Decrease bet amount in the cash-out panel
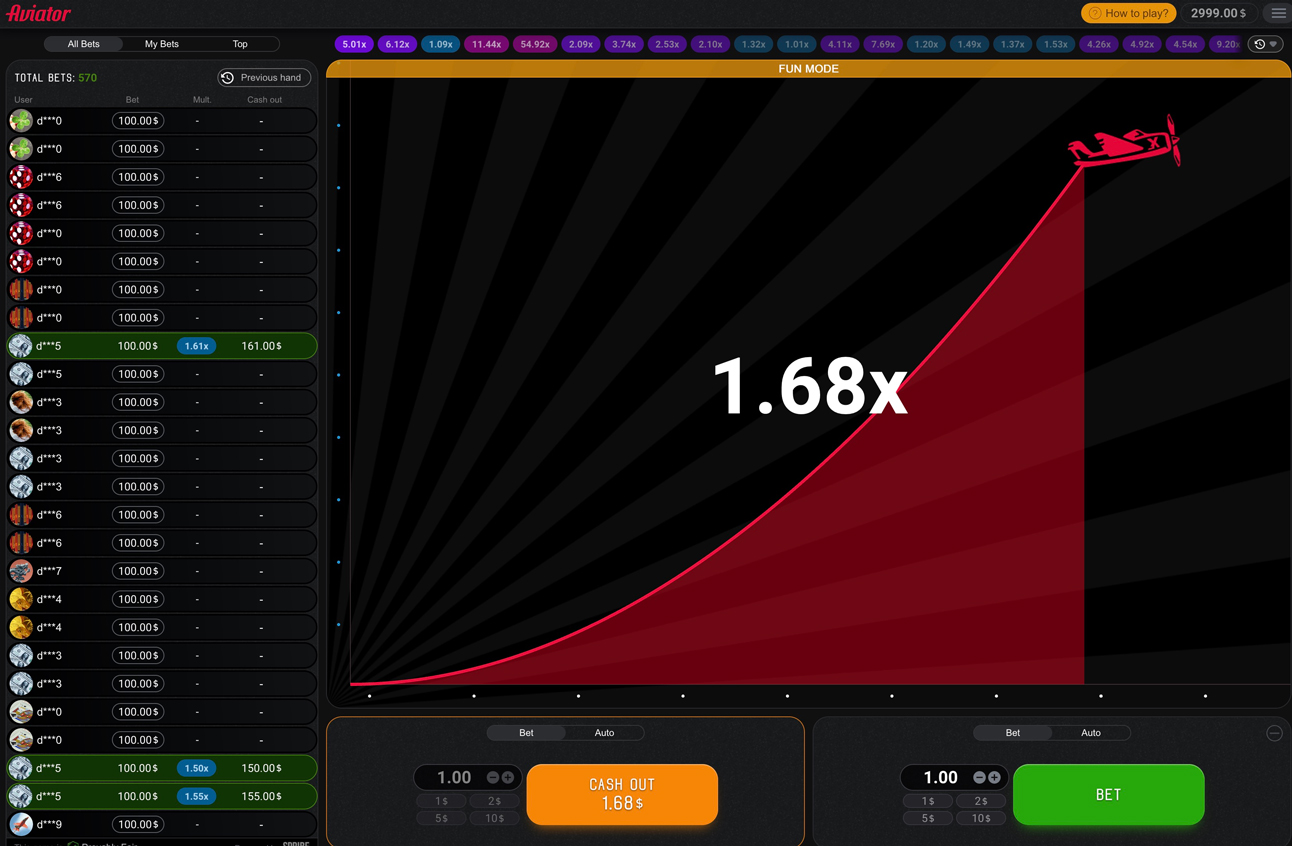1292x846 pixels. click(493, 777)
